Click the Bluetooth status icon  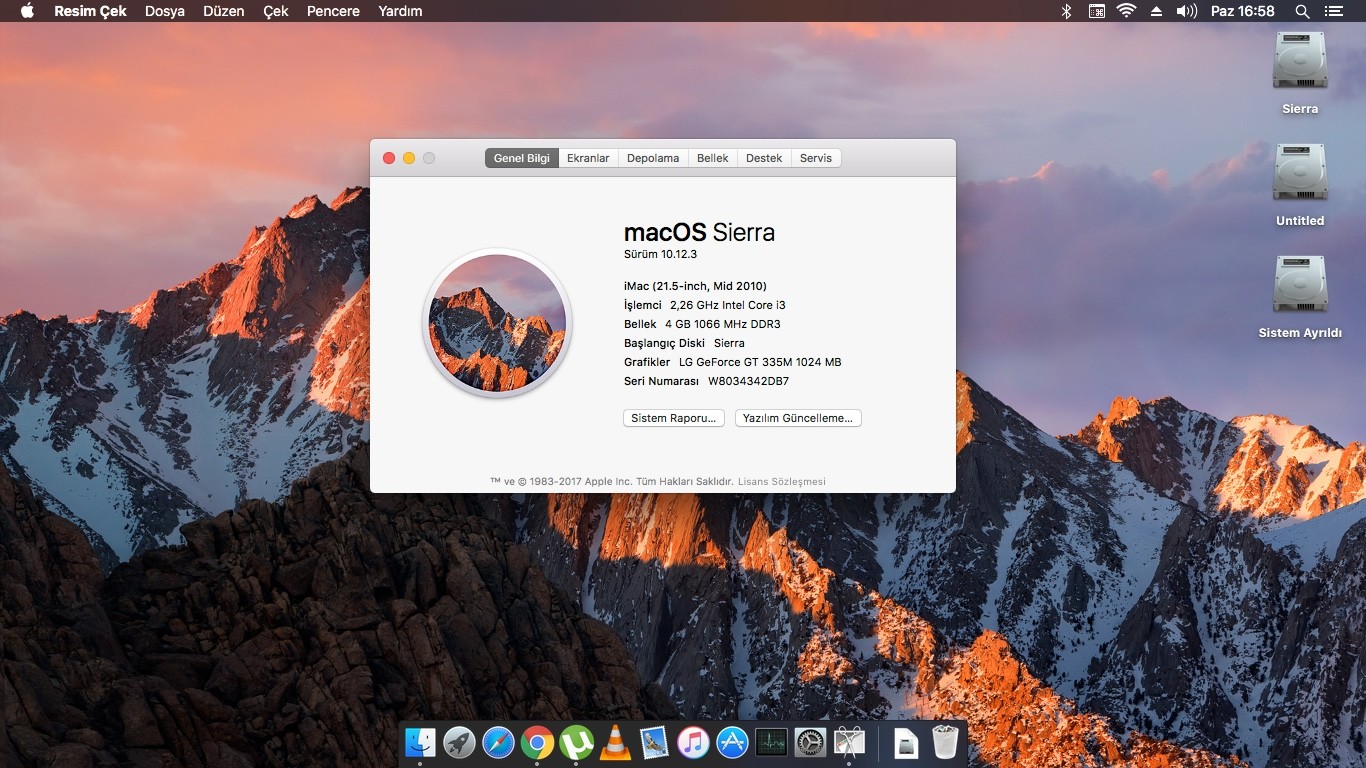pos(1066,11)
